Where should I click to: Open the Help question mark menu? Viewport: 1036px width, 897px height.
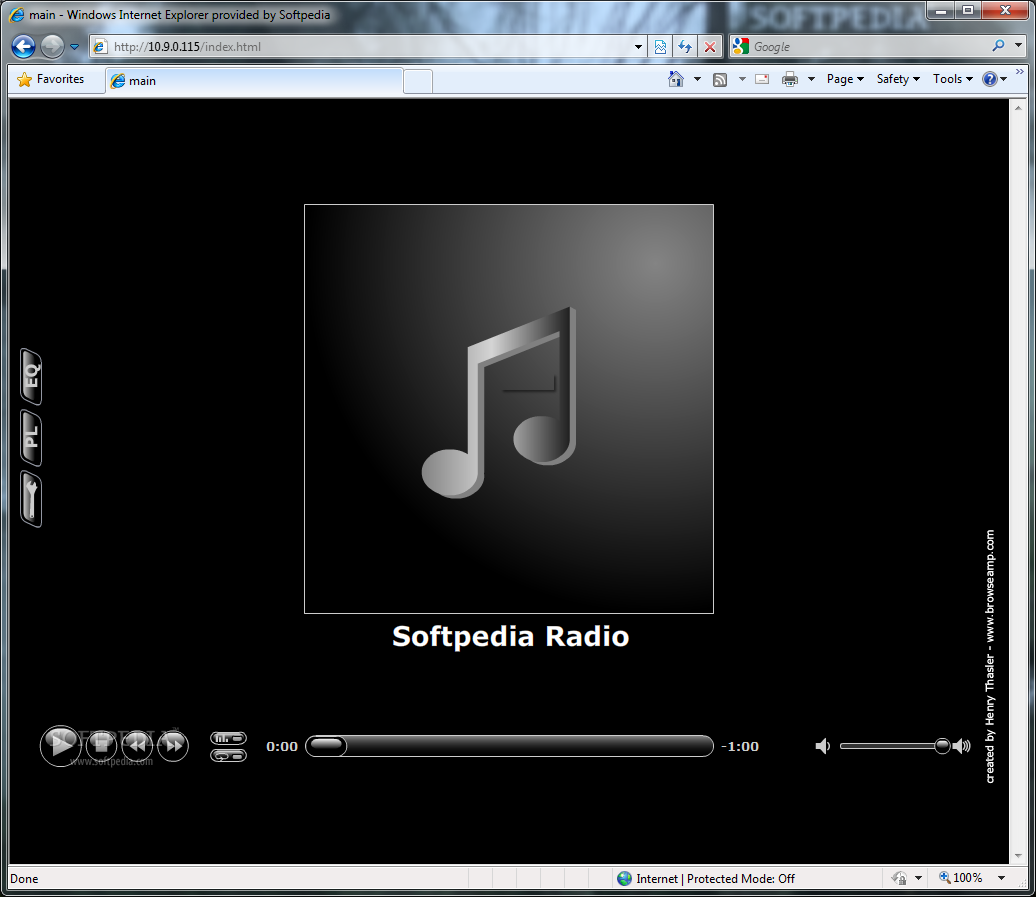(x=994, y=79)
